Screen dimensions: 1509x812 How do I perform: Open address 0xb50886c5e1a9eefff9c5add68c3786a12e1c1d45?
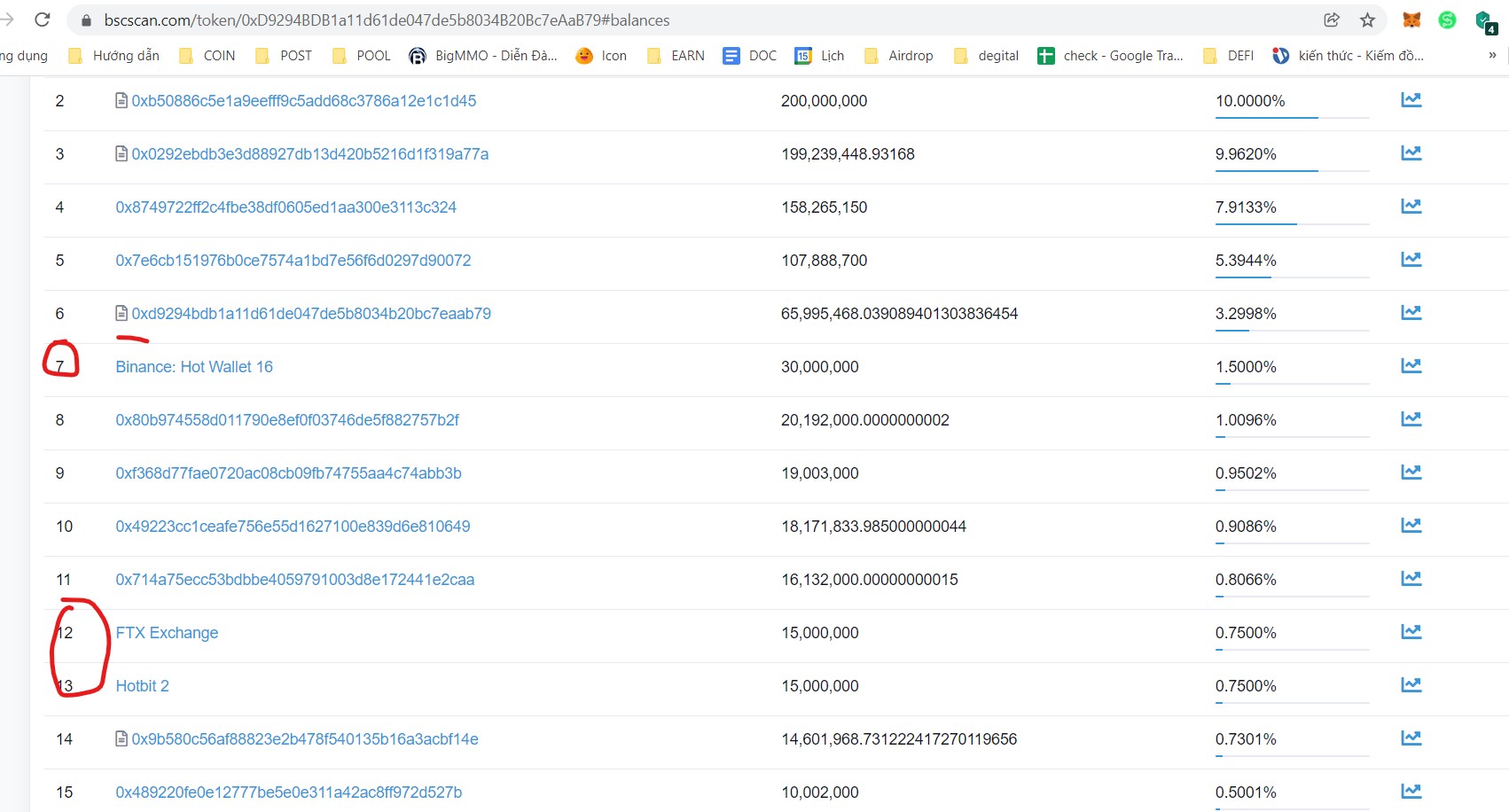click(x=304, y=101)
